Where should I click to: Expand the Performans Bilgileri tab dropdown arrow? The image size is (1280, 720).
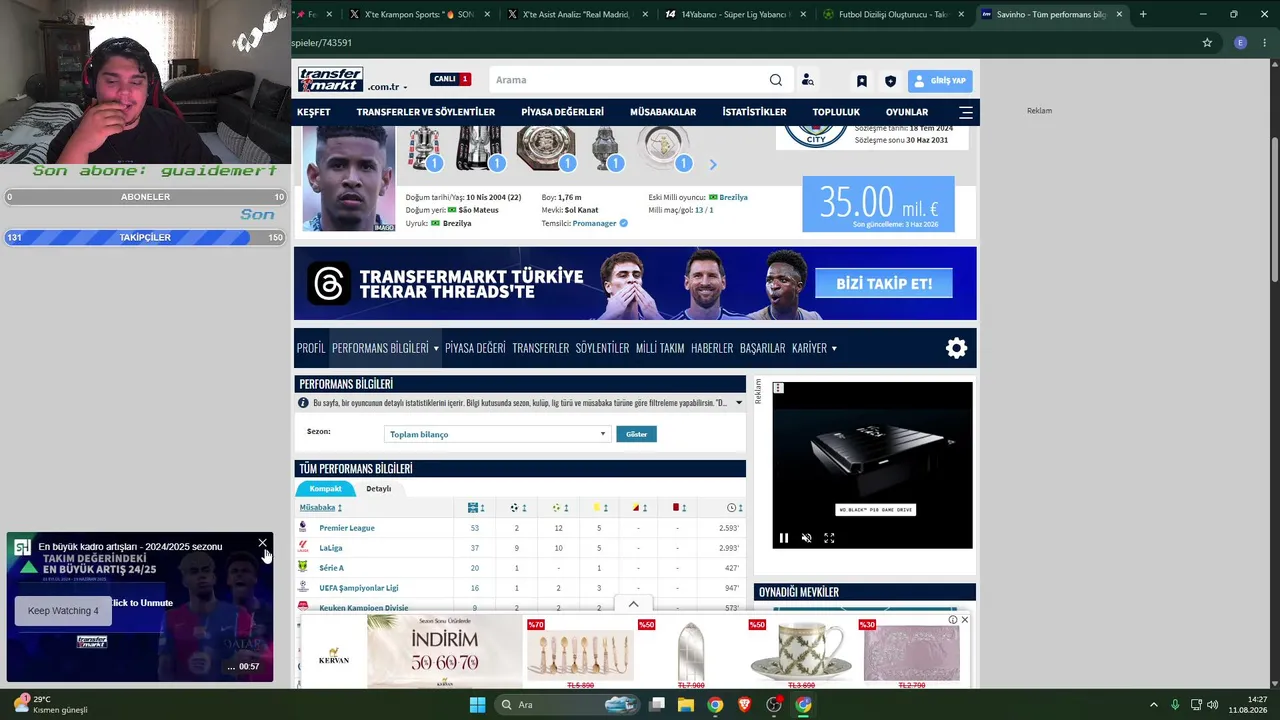(x=436, y=348)
